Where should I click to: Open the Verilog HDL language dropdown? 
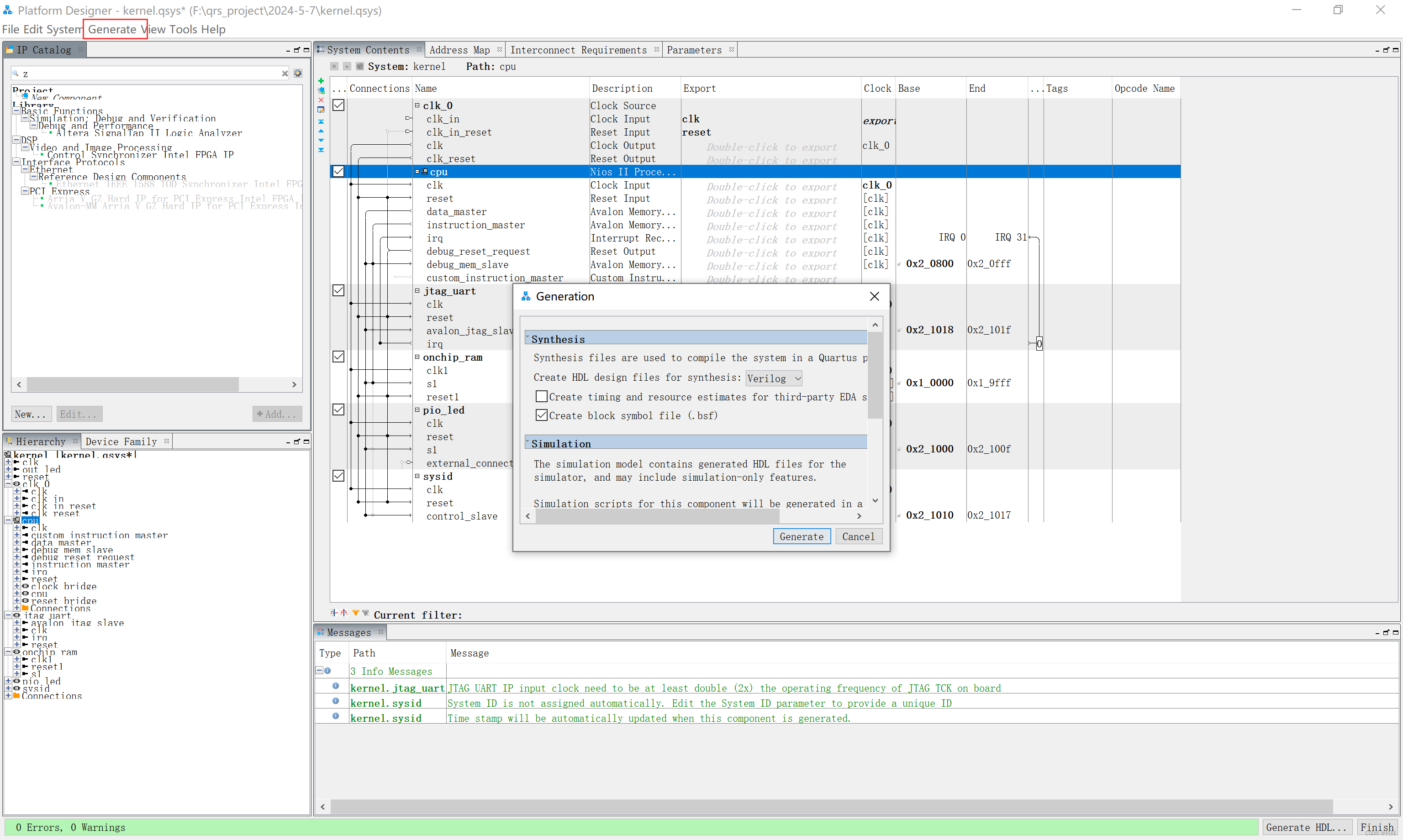coord(773,378)
